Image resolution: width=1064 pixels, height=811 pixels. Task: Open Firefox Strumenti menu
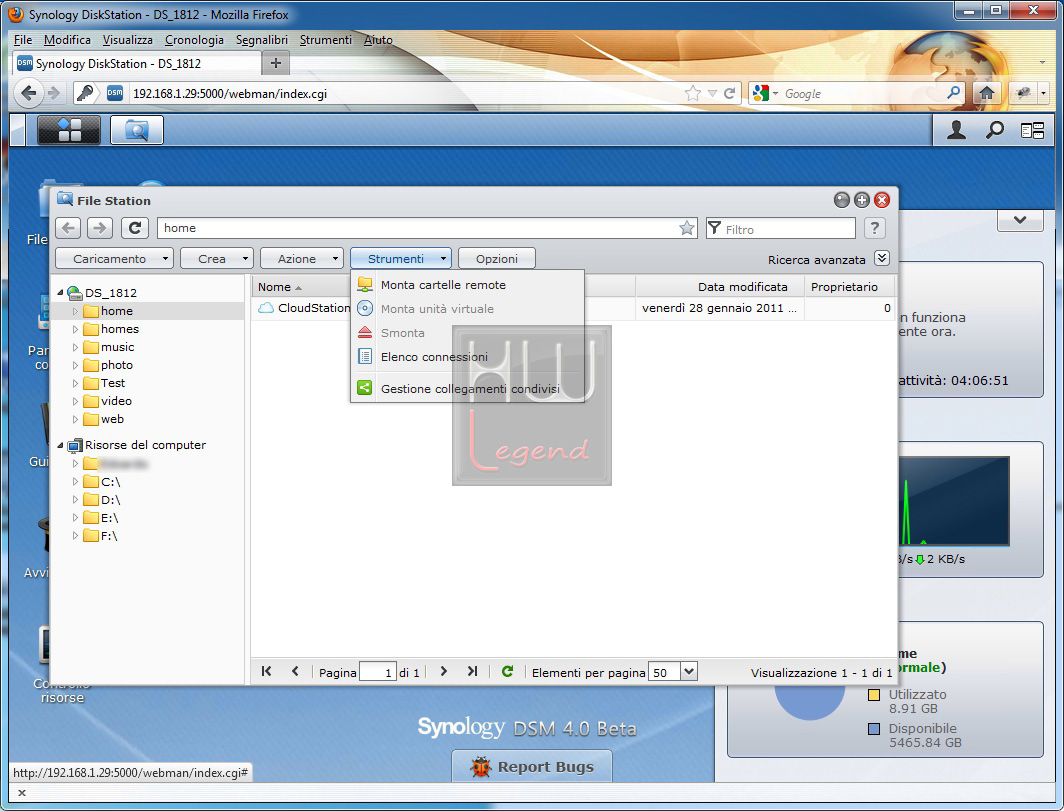pyautogui.click(x=326, y=40)
